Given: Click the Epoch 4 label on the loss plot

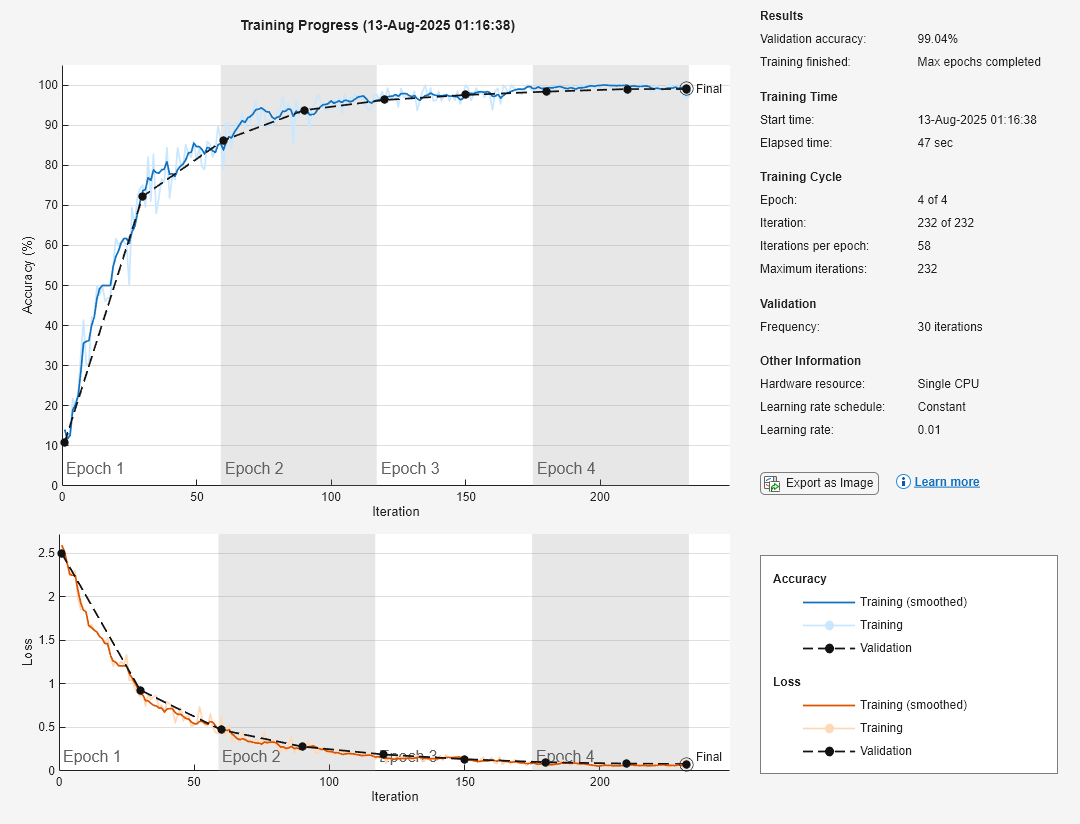Looking at the screenshot, I should [x=566, y=757].
